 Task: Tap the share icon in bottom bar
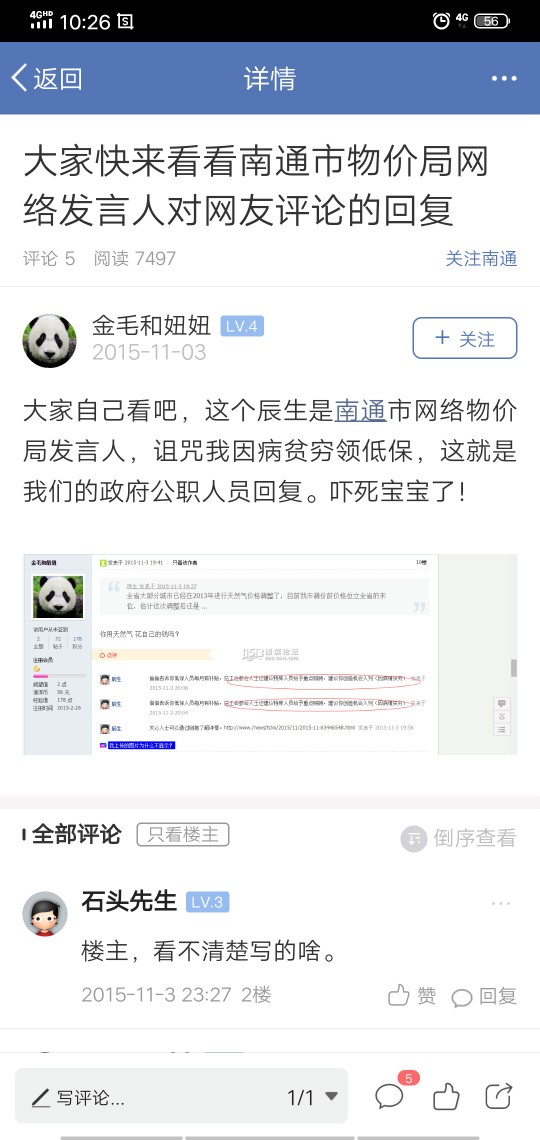point(499,1096)
